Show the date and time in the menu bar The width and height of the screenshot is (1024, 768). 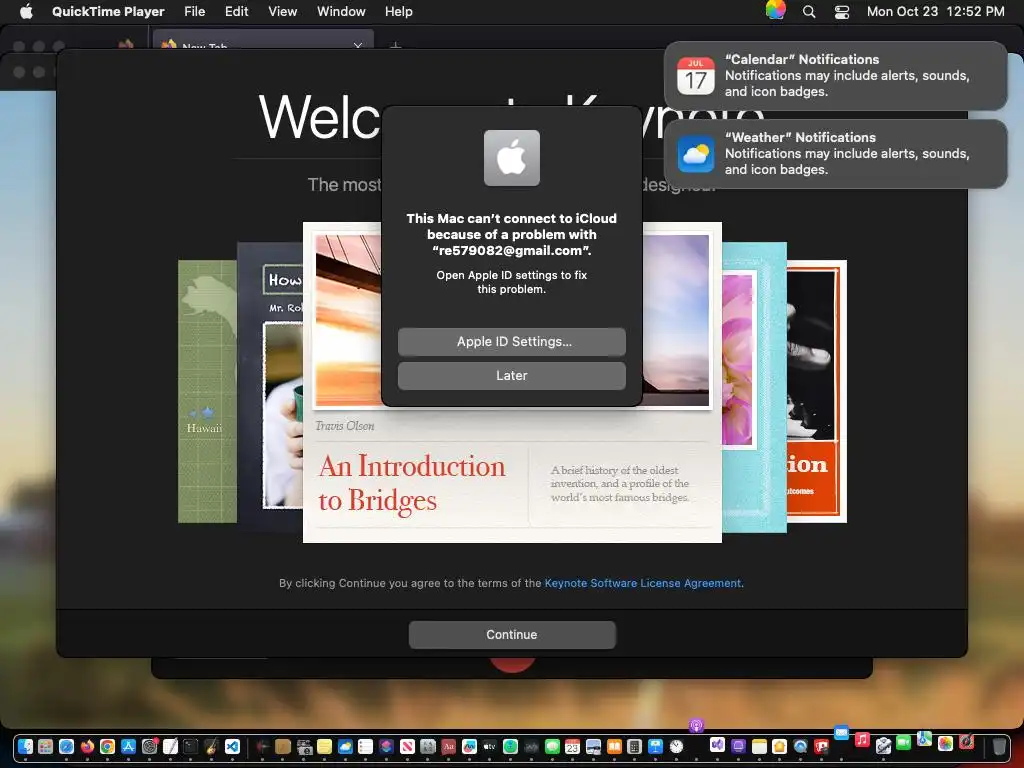[935, 12]
